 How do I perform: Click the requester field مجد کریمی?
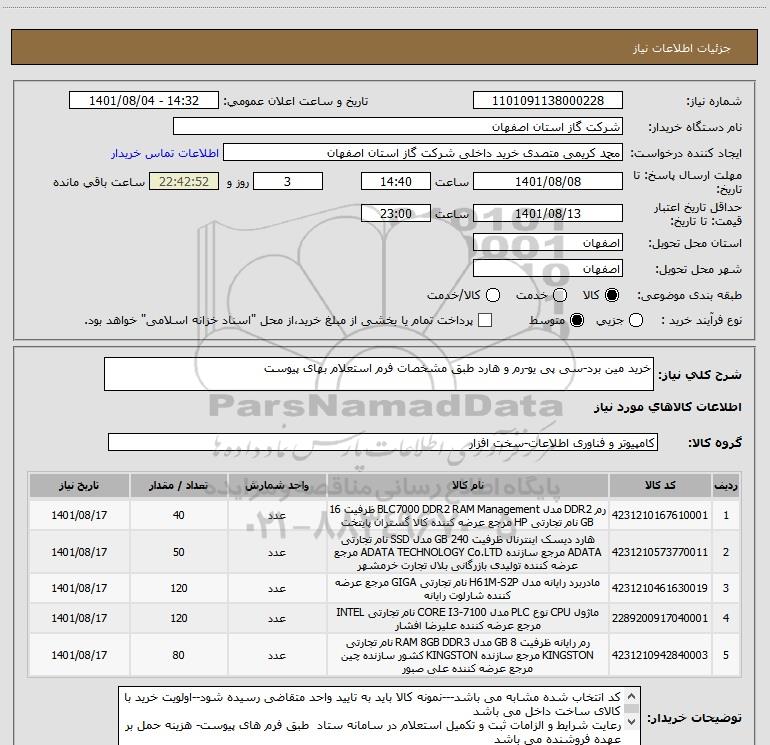coord(423,153)
